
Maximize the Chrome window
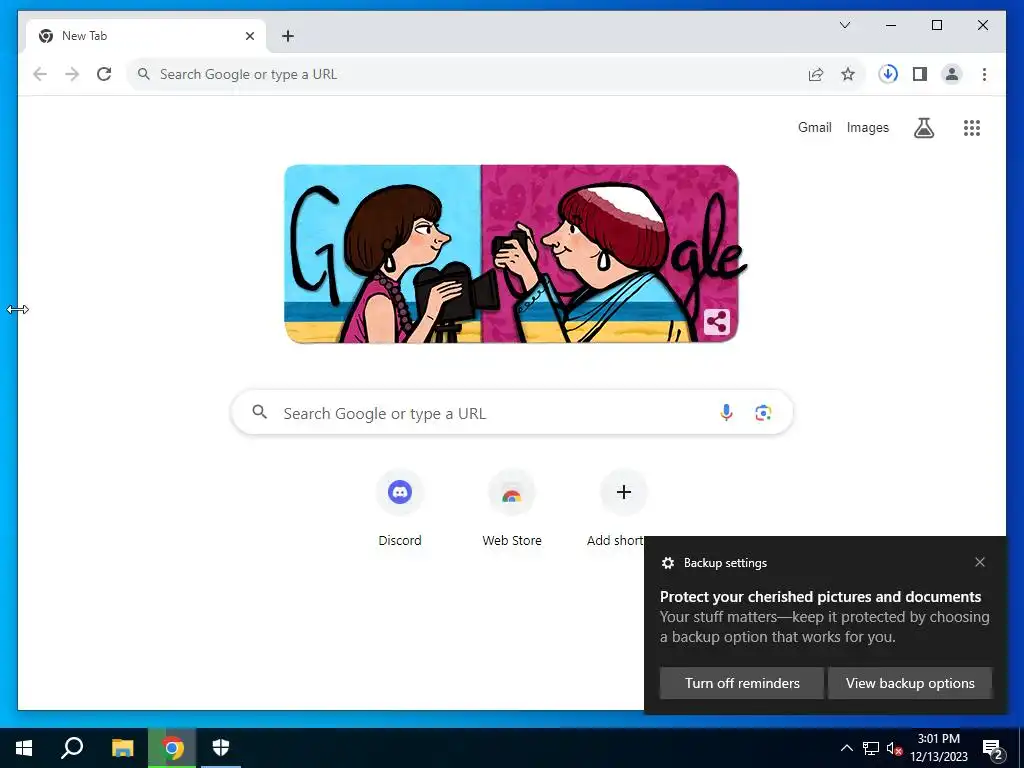(936, 25)
